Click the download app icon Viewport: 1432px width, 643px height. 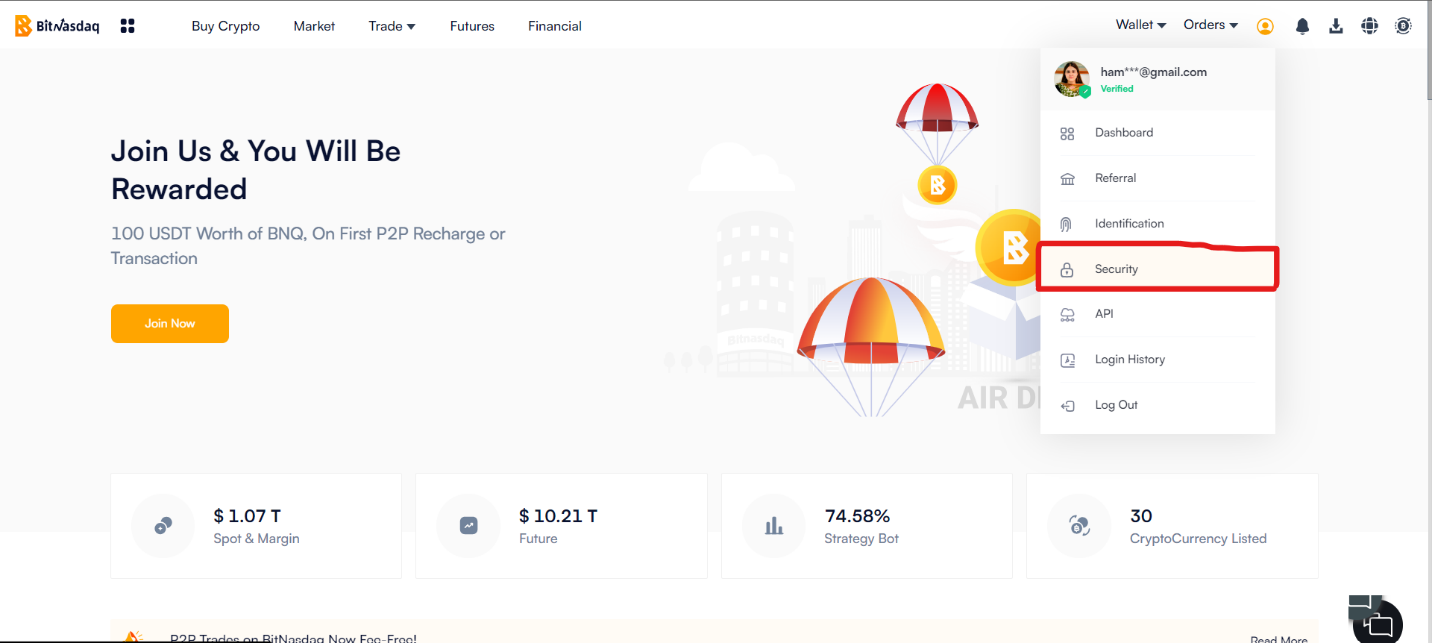click(1336, 26)
